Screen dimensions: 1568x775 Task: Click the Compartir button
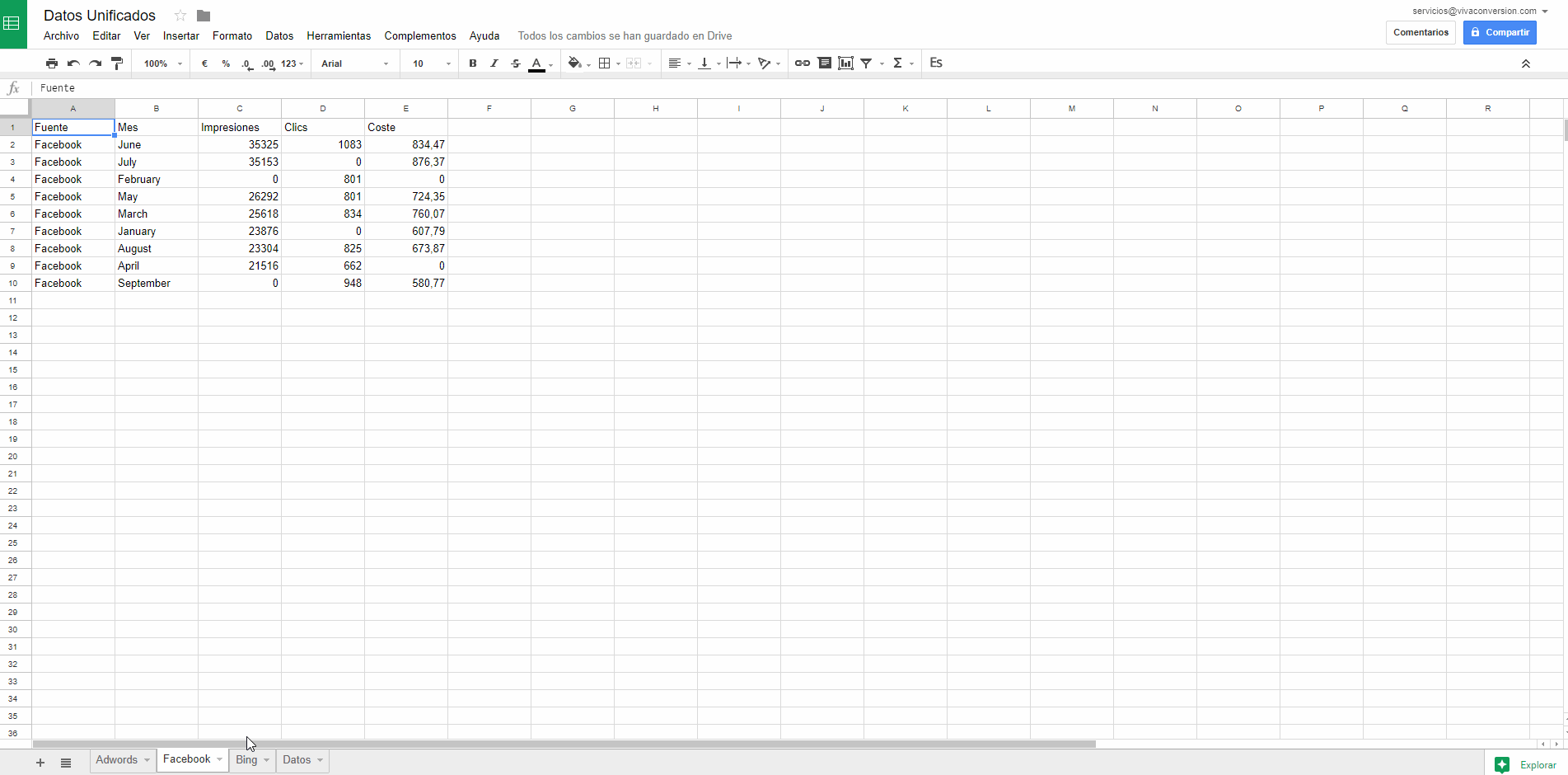(1500, 32)
